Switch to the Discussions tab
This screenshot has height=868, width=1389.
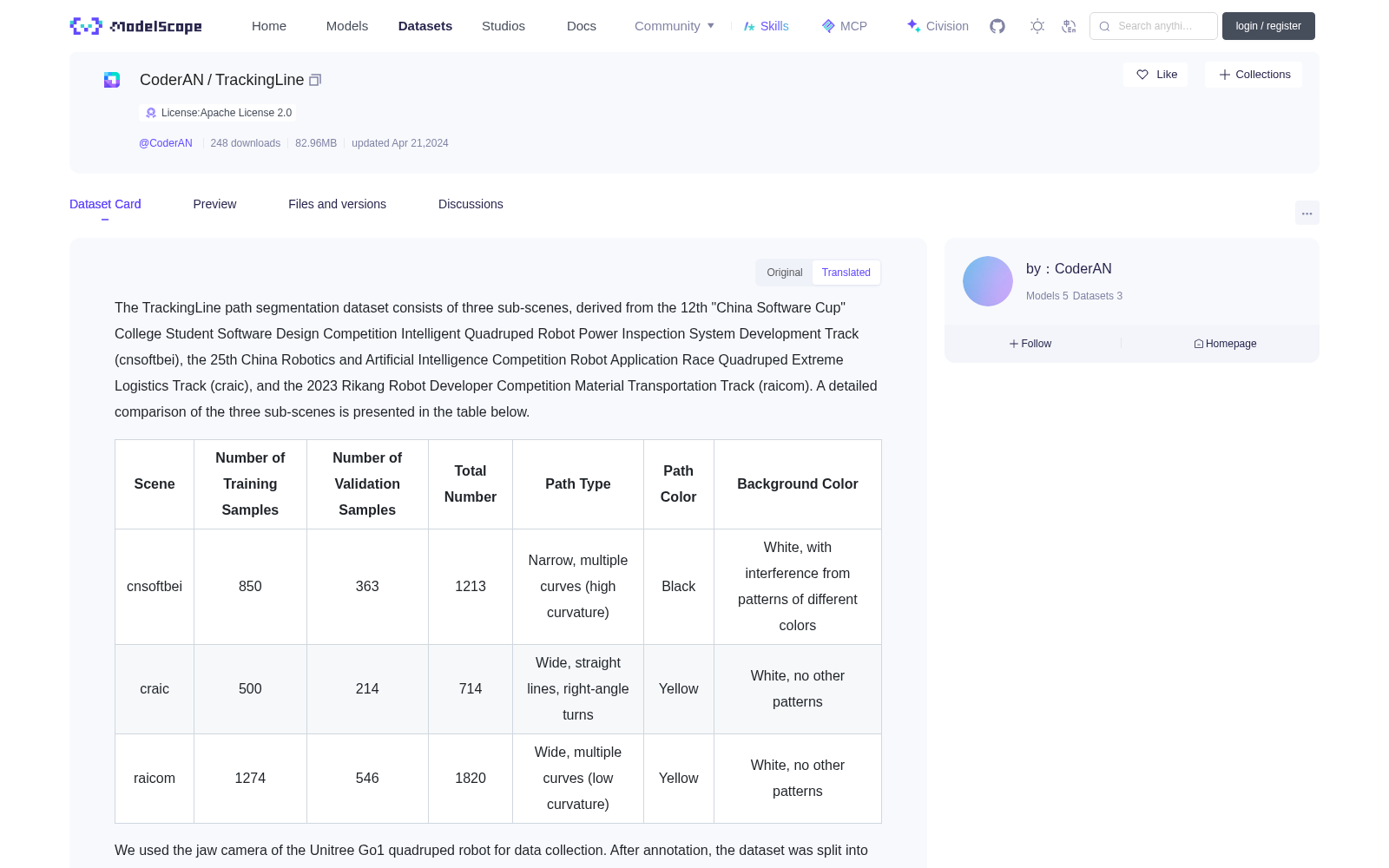[471, 204]
